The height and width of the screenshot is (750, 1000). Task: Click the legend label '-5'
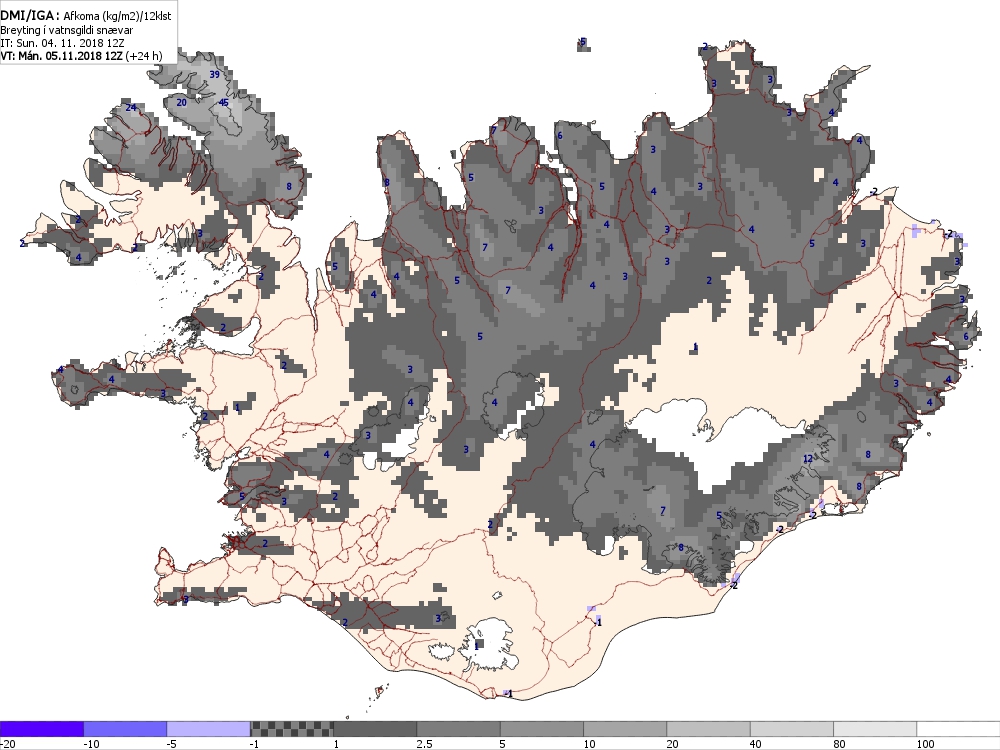[172, 744]
